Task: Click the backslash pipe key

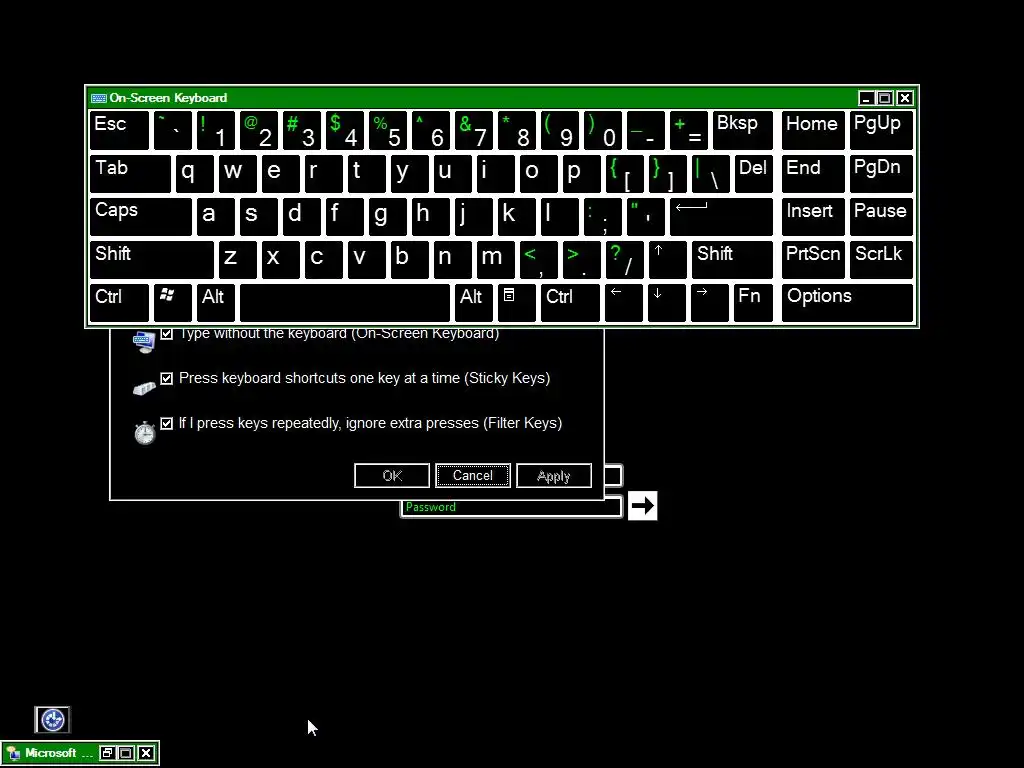Action: click(x=711, y=174)
